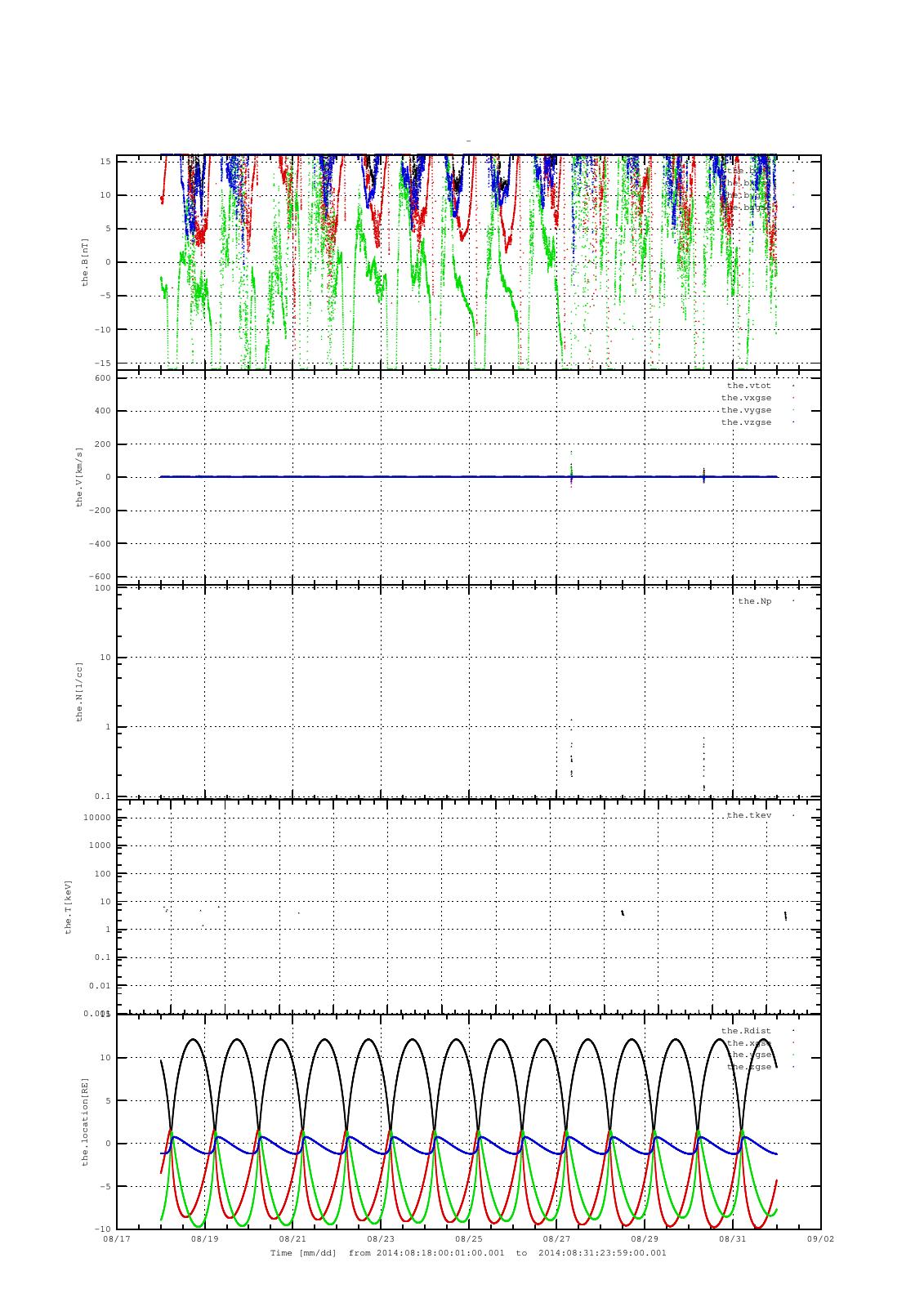Screen dimensions: 924x1307
Task: Pick the -200 tick on the velocity axis
Action: 100,511
